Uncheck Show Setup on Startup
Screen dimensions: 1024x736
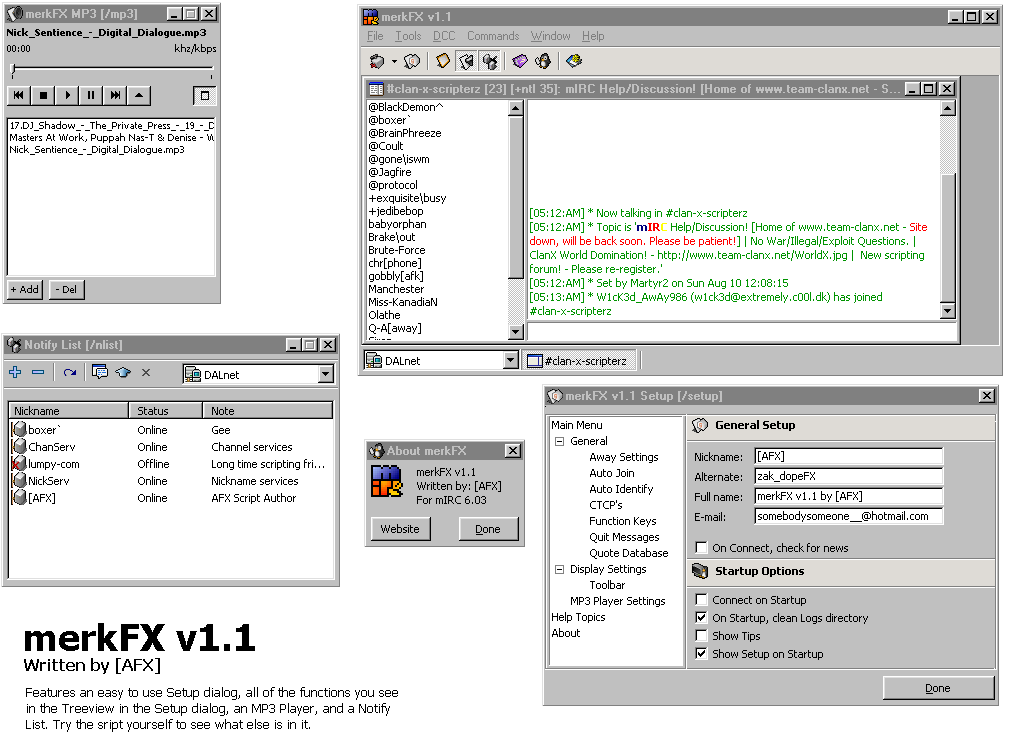701,654
